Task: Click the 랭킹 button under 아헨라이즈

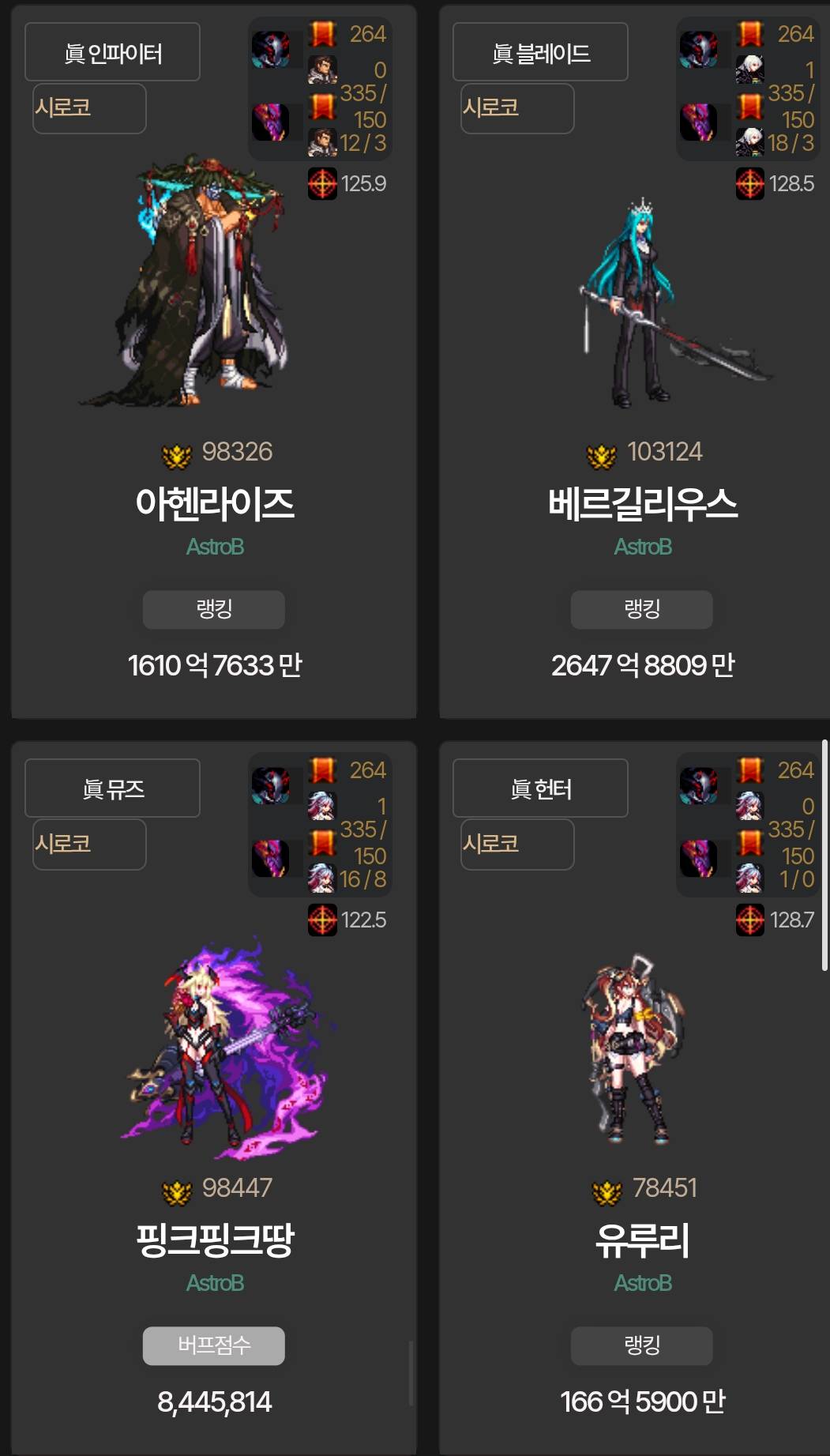Action: pos(214,609)
